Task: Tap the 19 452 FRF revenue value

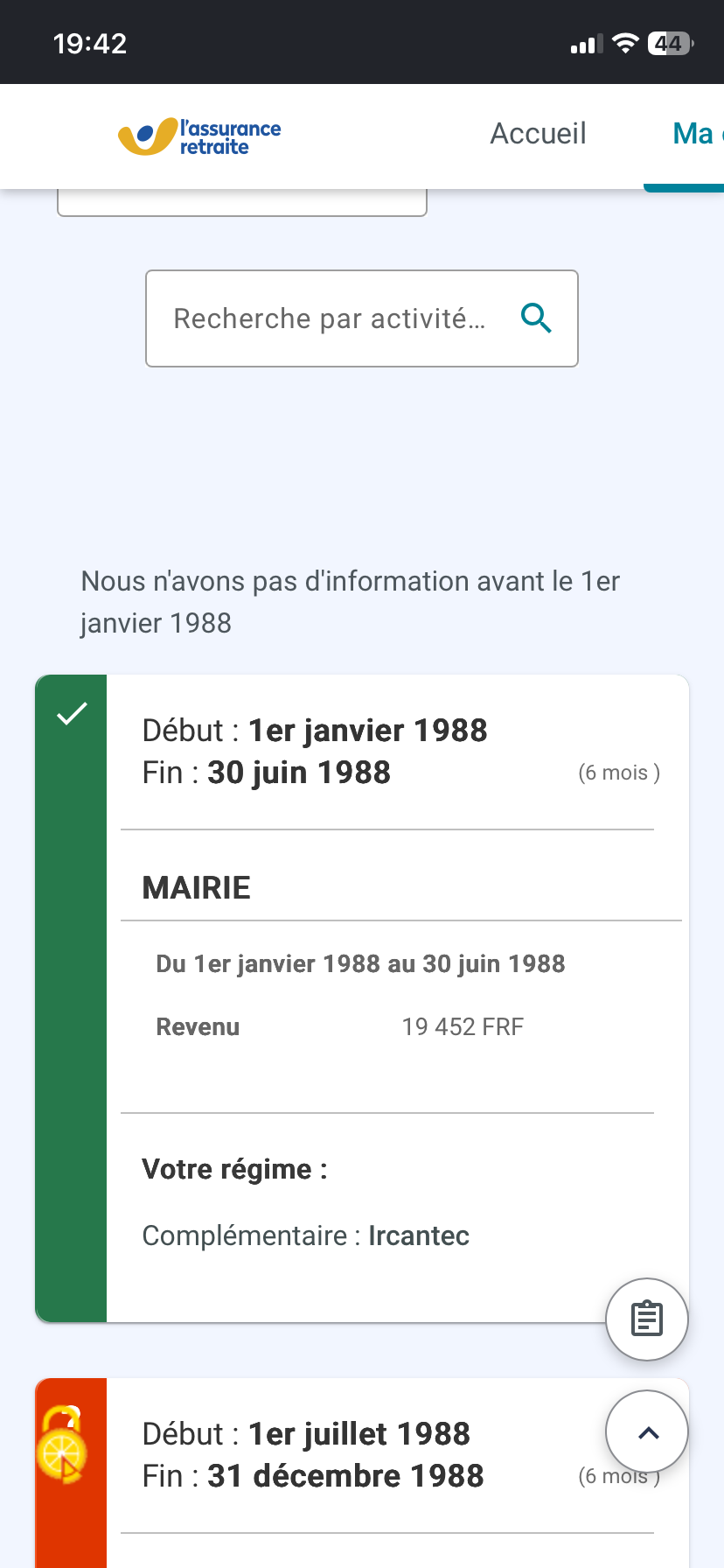Action: (x=463, y=1026)
